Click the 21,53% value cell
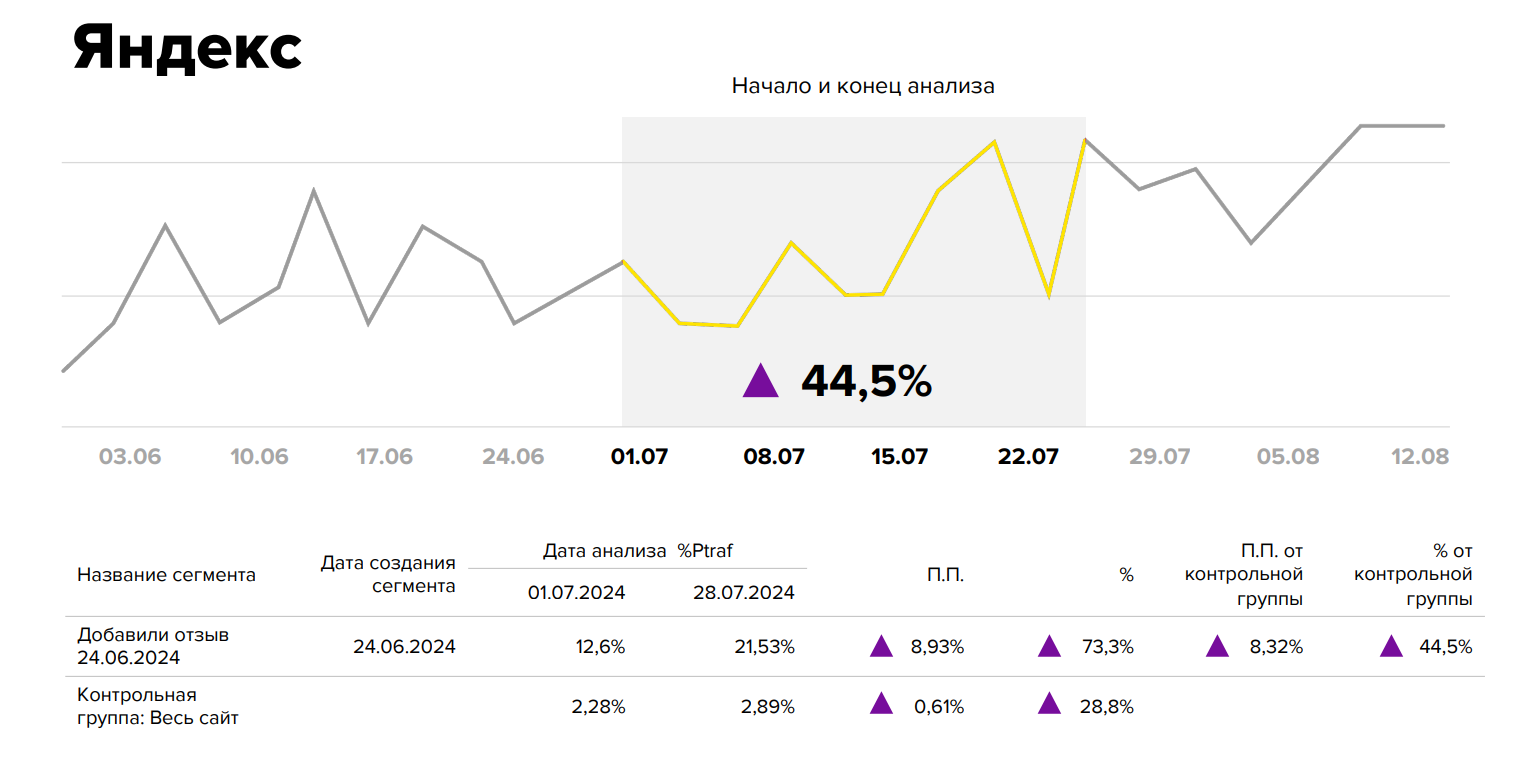 tap(766, 647)
